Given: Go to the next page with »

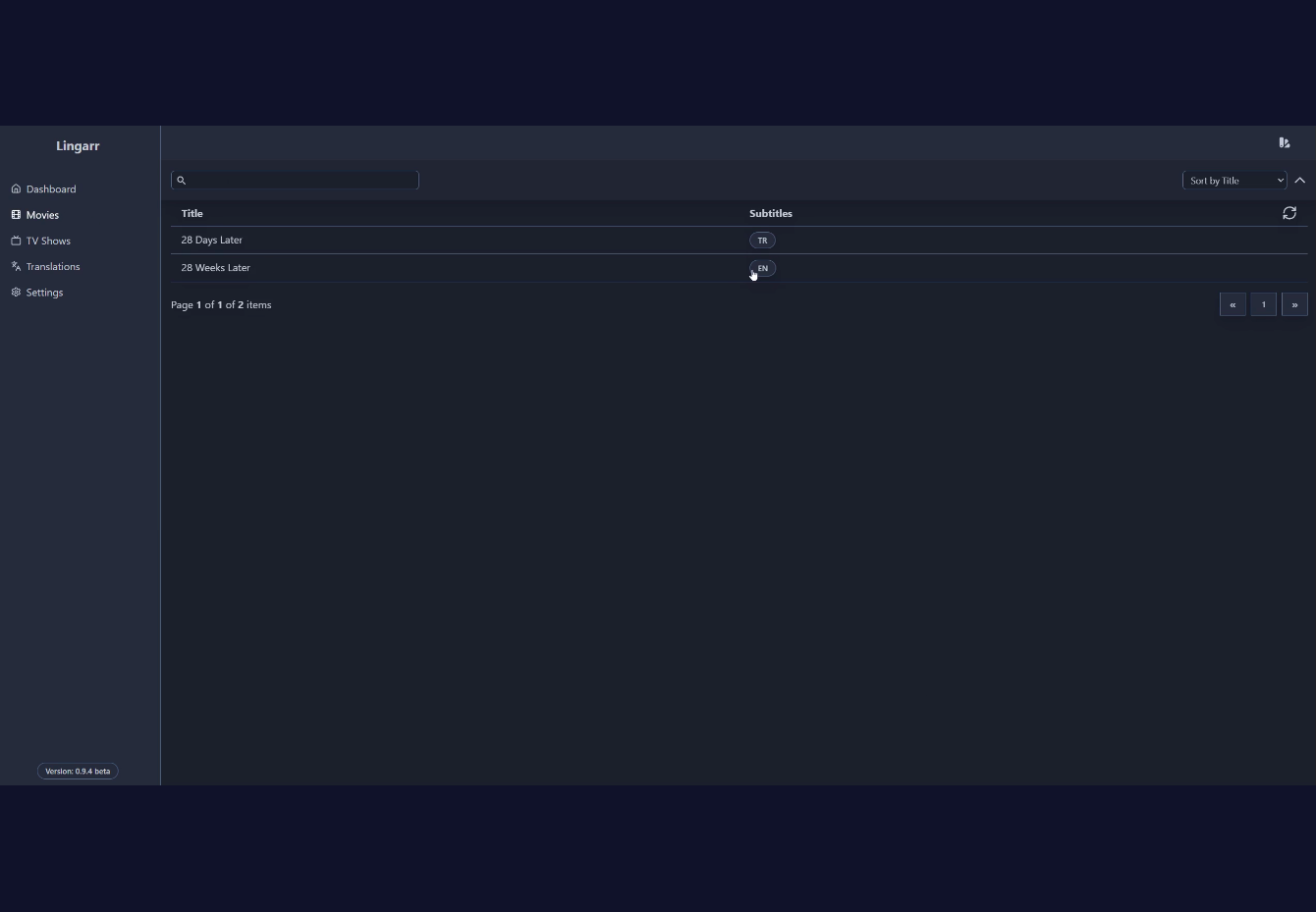Looking at the screenshot, I should tap(1294, 304).
